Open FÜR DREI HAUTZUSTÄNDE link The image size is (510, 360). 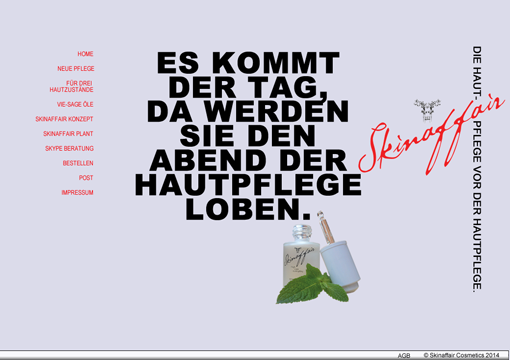72,86
